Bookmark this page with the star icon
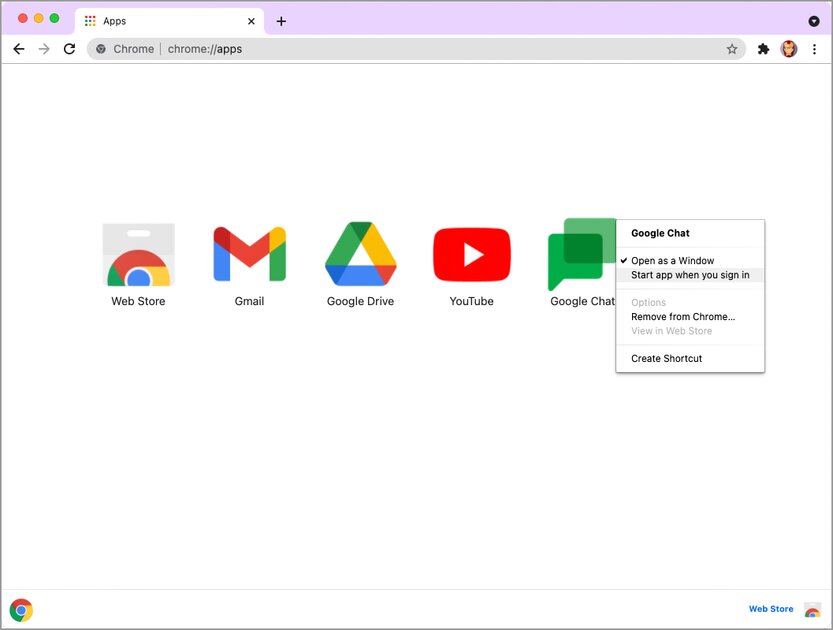This screenshot has width=833, height=630. [x=732, y=49]
